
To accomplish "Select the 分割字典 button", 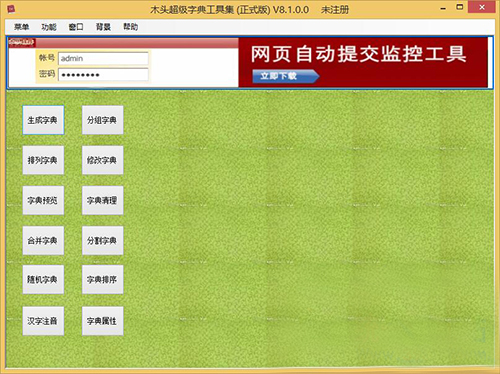I will (103, 240).
